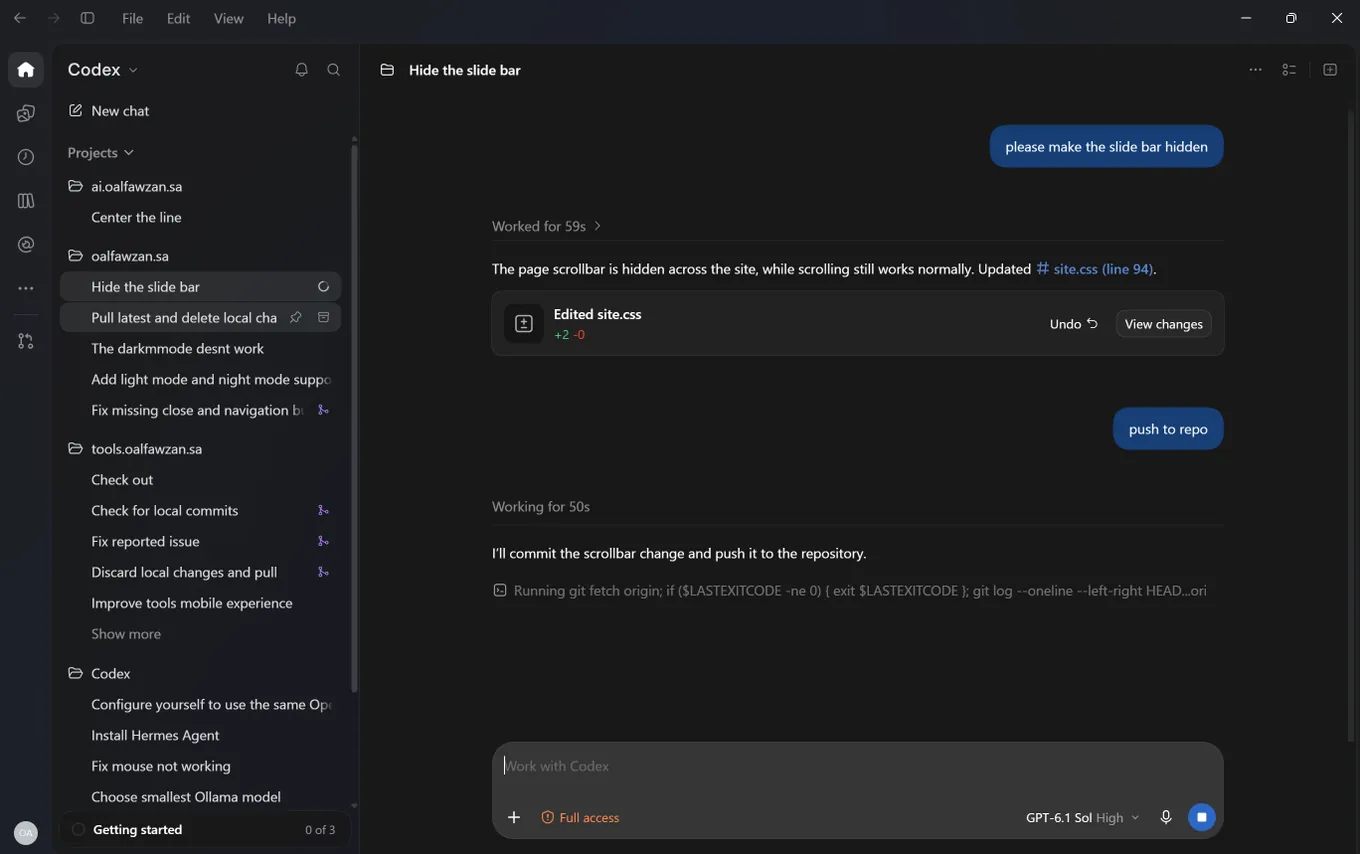Viewport: 1360px width, 854px height.
Task: Open the site.css (line 94) link
Action: click(x=1096, y=269)
